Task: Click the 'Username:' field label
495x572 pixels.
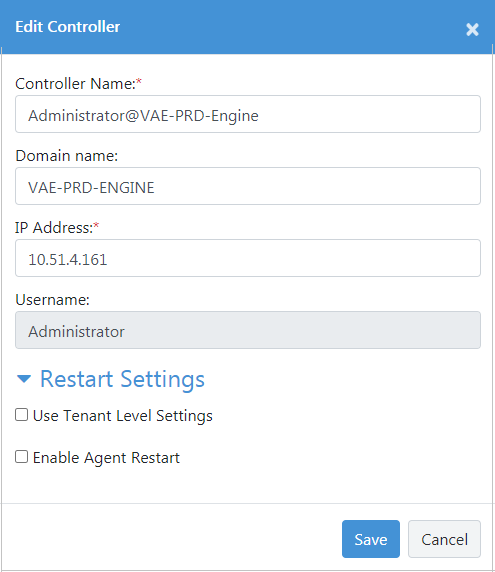Action: (x=52, y=299)
